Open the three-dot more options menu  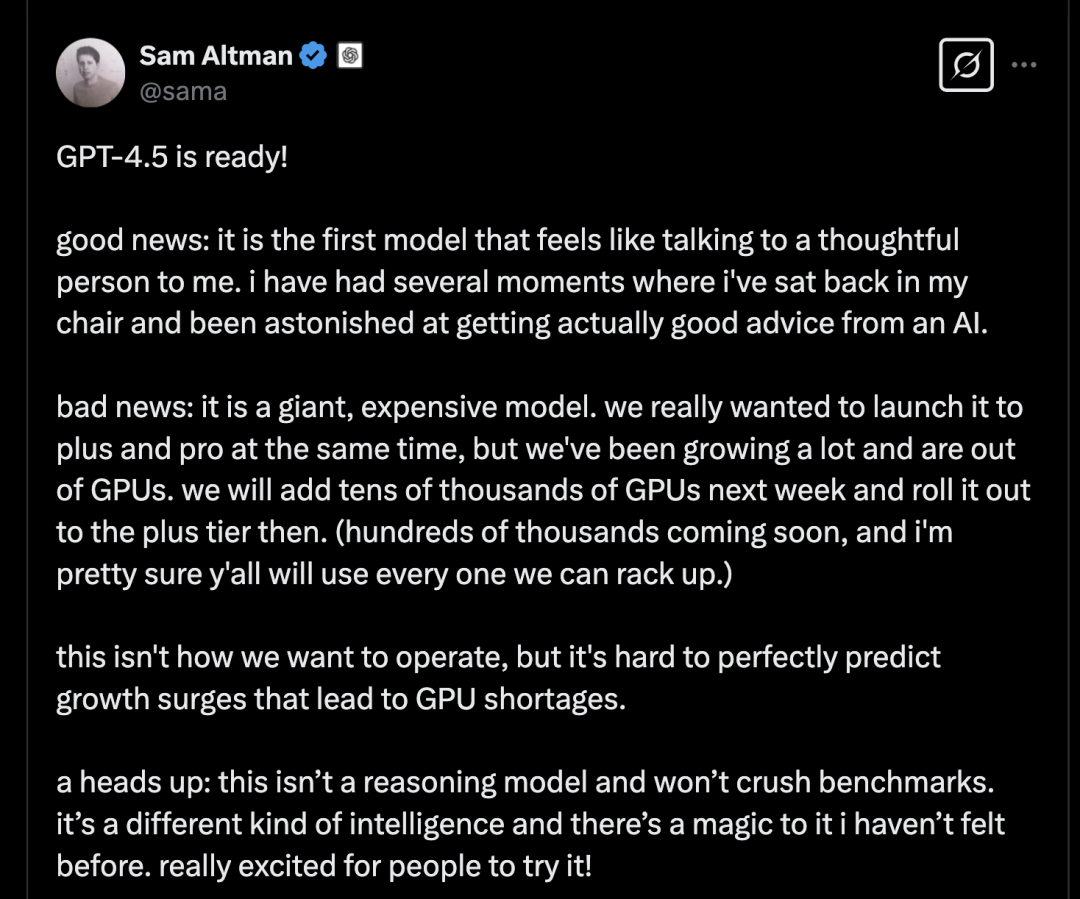1024,65
